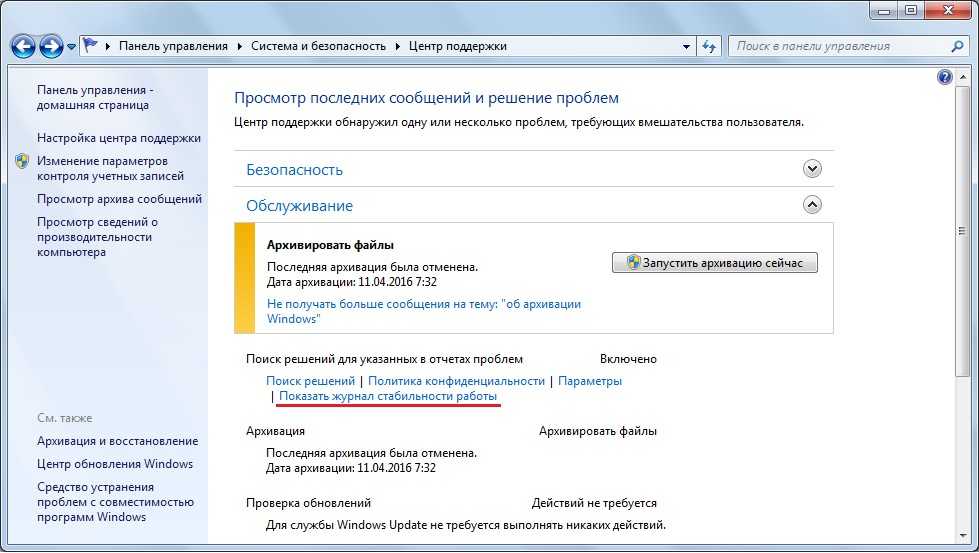Open Панель управления breadcrumb
This screenshot has width=979, height=553.
pos(173,46)
